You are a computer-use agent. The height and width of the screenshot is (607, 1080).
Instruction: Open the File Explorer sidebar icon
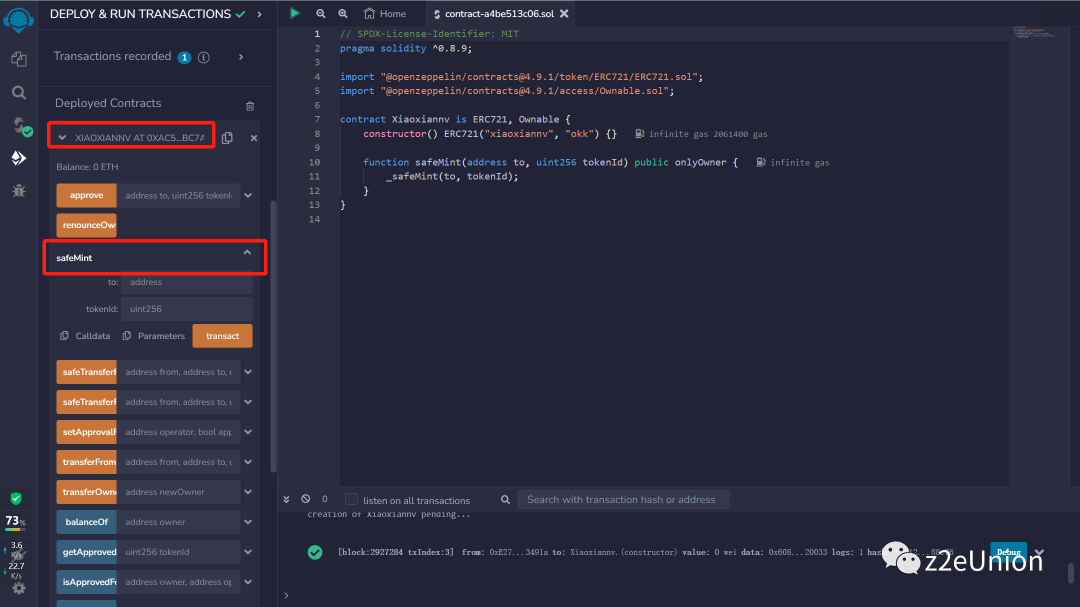[x=18, y=59]
